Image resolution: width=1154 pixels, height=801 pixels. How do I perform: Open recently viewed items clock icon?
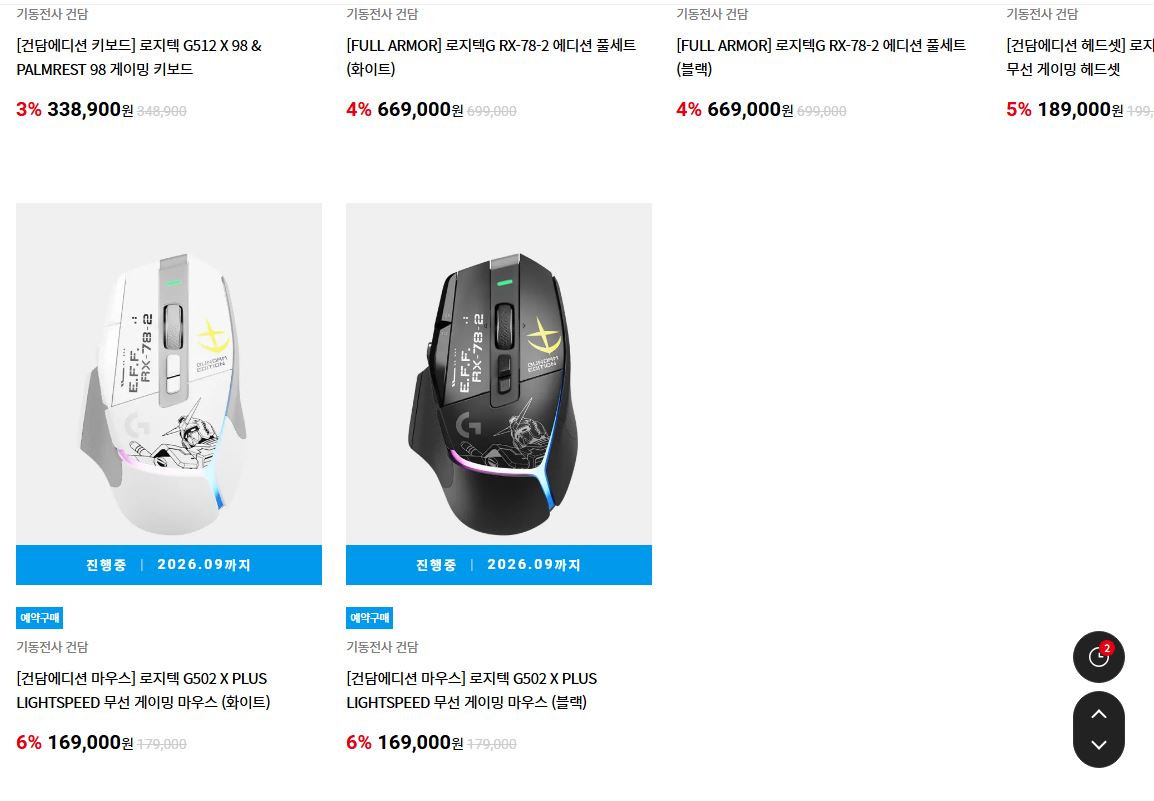click(1098, 657)
